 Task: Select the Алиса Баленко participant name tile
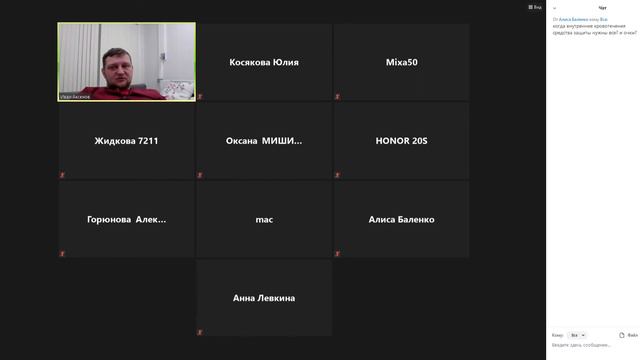pyautogui.click(x=402, y=219)
